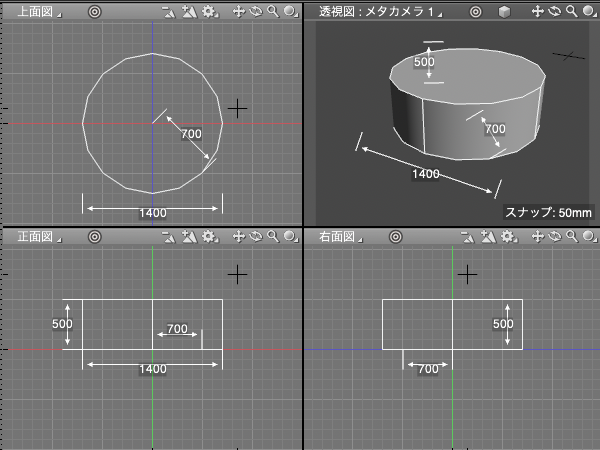This screenshot has height=450, width=600.
Task: Click the shading sphere icon in the perspective view
Action: coord(588,12)
